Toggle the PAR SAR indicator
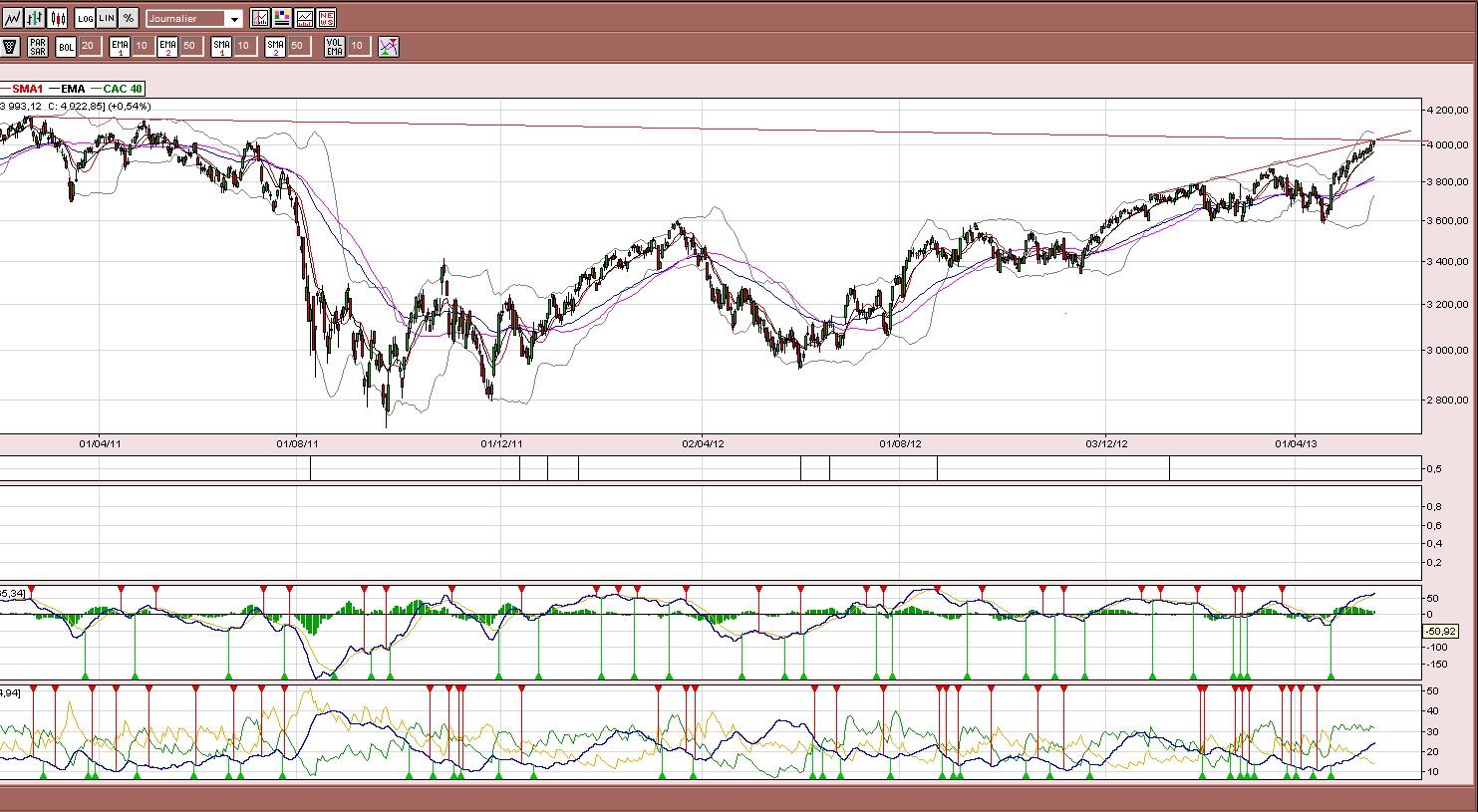The image size is (1478, 812). coord(38,47)
